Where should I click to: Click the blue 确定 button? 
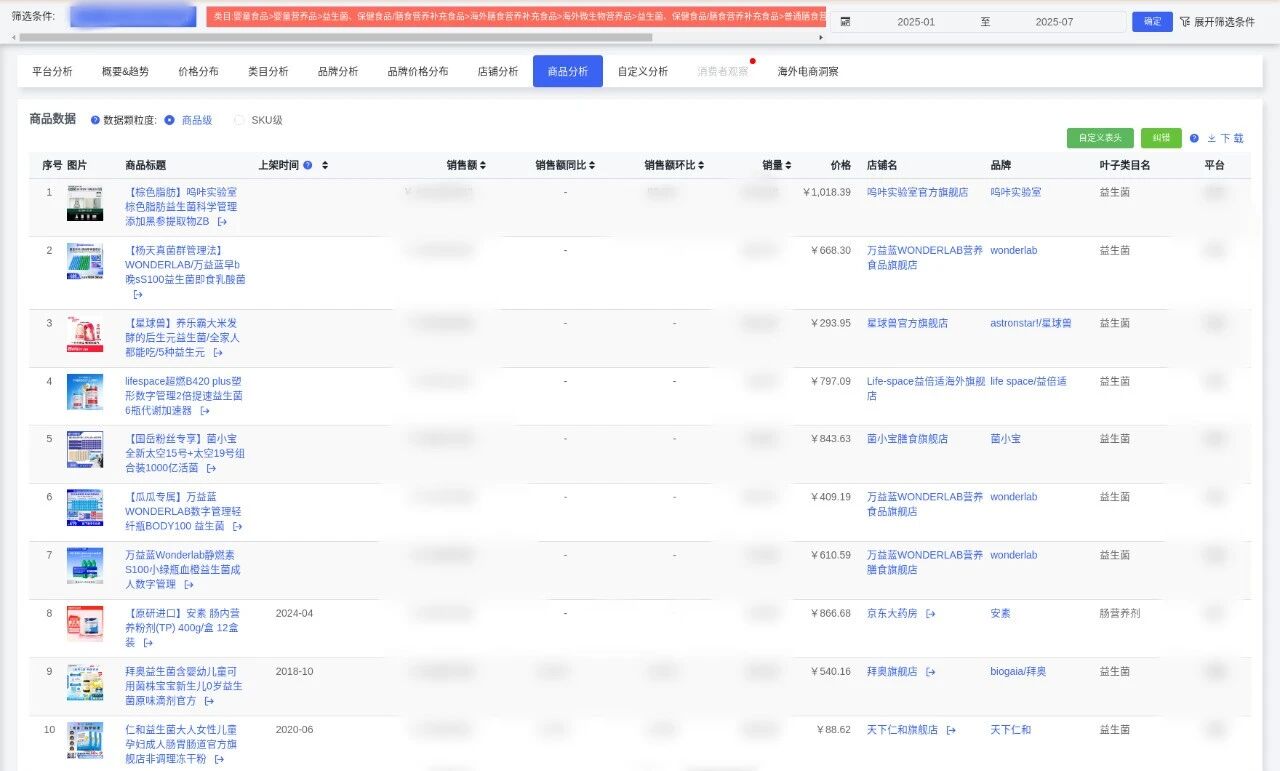point(1152,22)
